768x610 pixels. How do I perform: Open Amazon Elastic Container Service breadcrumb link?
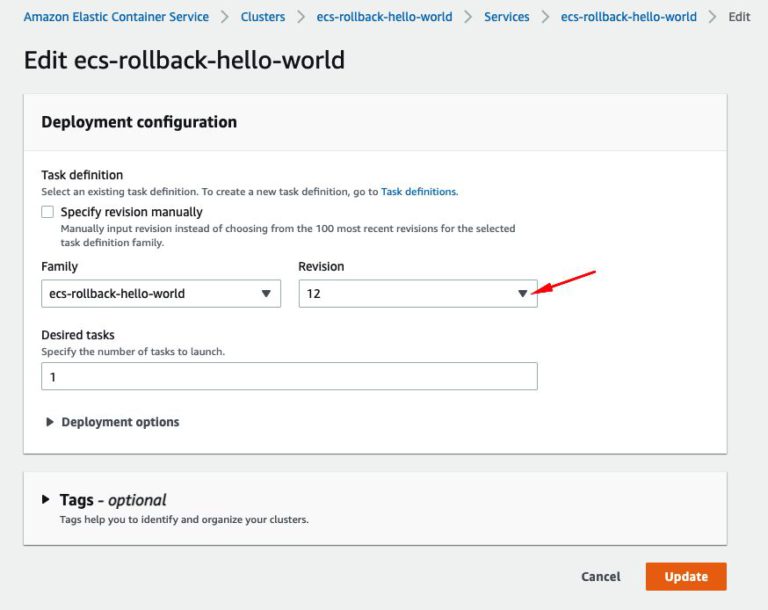pyautogui.click(x=116, y=17)
